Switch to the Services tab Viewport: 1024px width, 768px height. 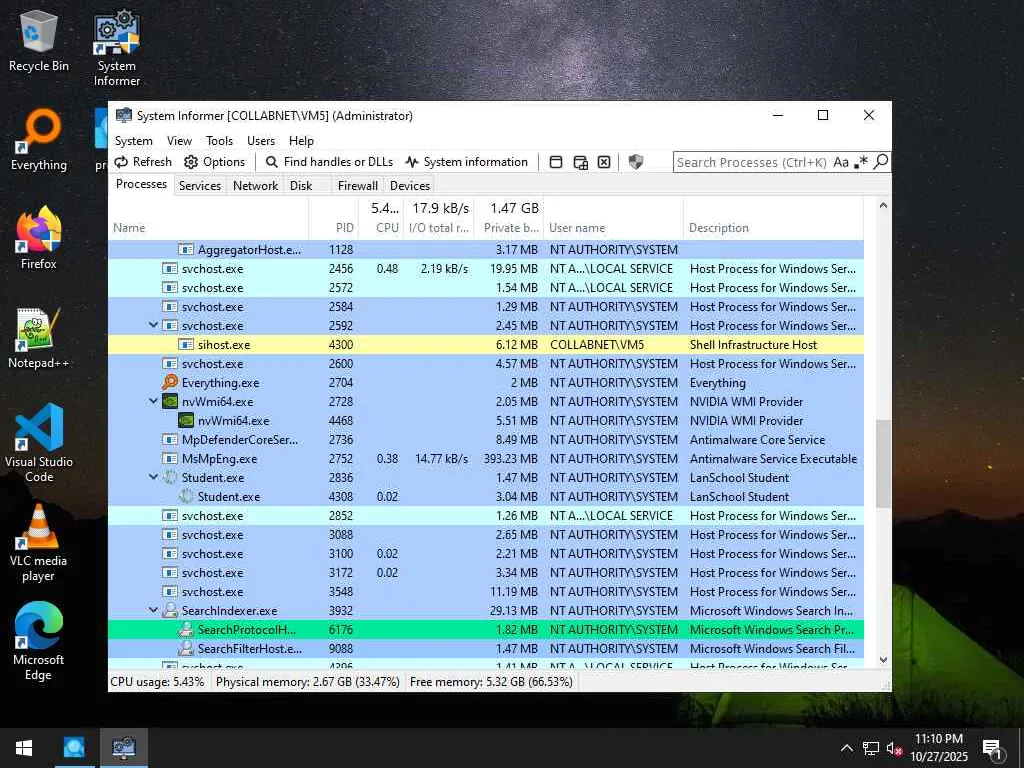tap(200, 185)
